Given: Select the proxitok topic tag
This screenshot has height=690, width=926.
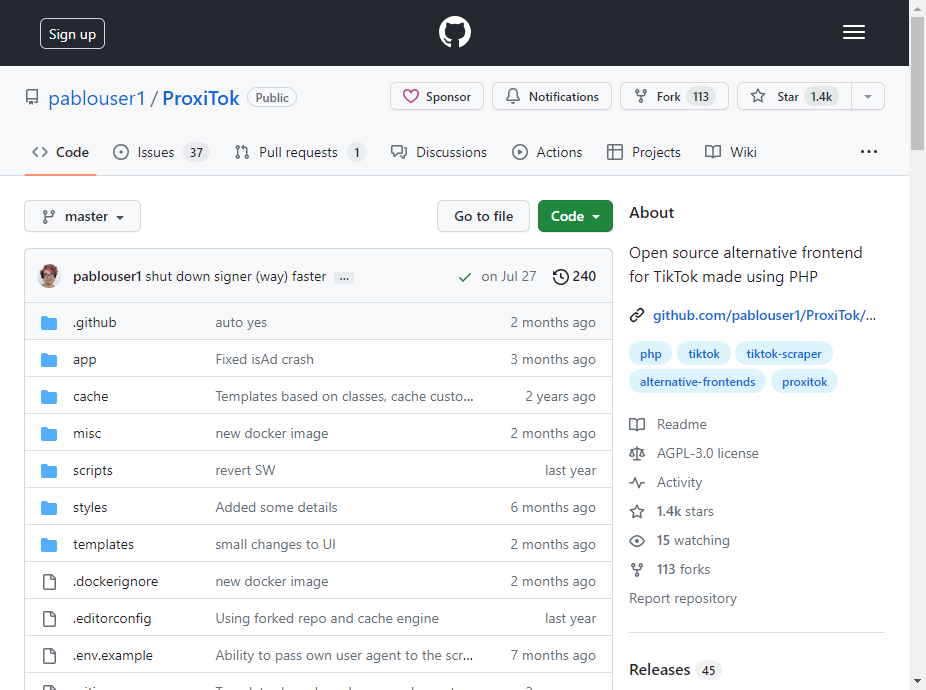Looking at the screenshot, I should click(x=804, y=382).
